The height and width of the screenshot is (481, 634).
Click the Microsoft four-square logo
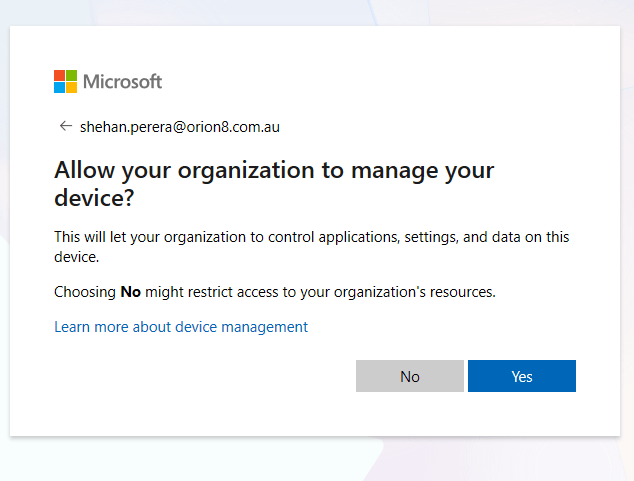[x=65, y=81]
